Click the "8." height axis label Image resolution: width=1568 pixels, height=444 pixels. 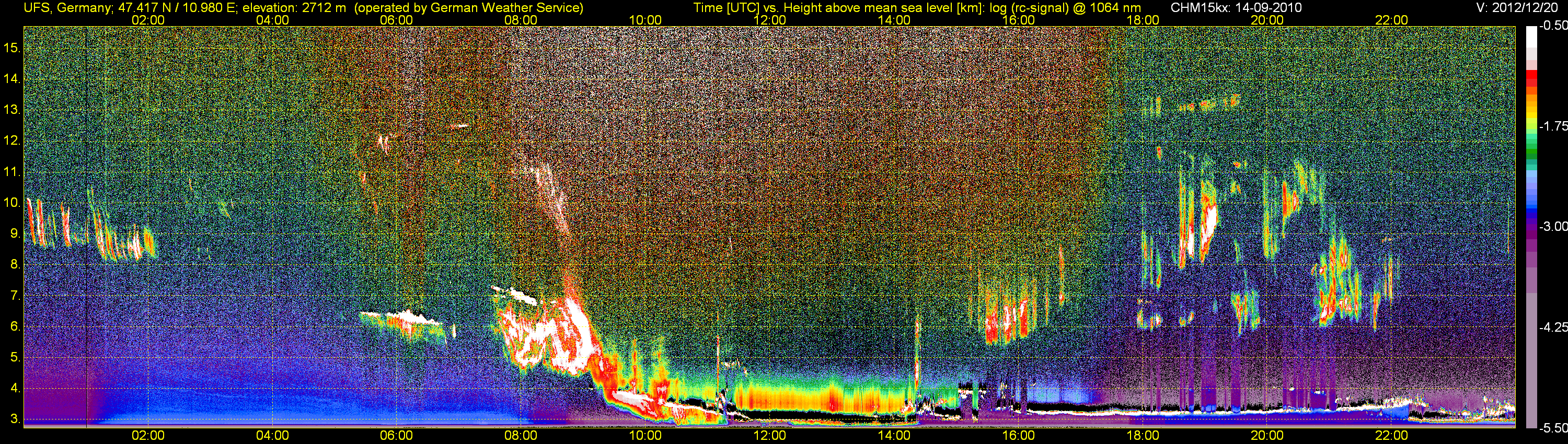pos(16,265)
